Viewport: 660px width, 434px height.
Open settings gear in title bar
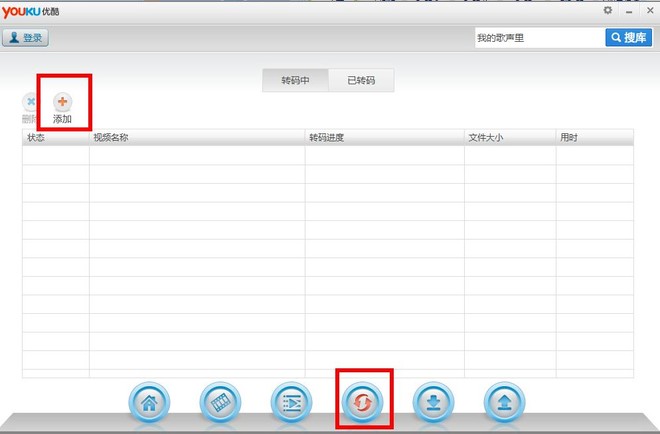pyautogui.click(x=607, y=10)
